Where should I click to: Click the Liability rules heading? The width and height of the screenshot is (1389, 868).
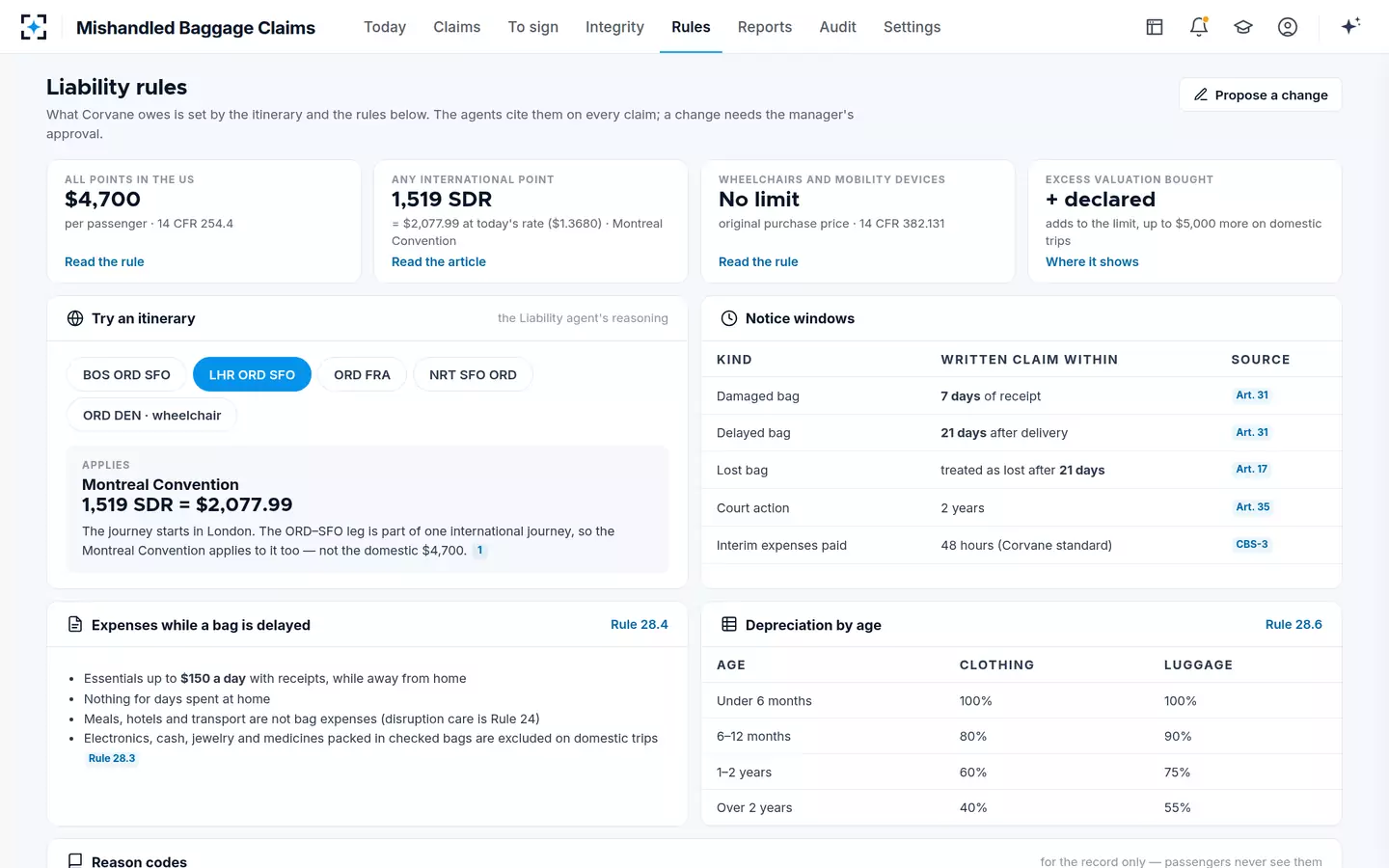click(x=117, y=87)
